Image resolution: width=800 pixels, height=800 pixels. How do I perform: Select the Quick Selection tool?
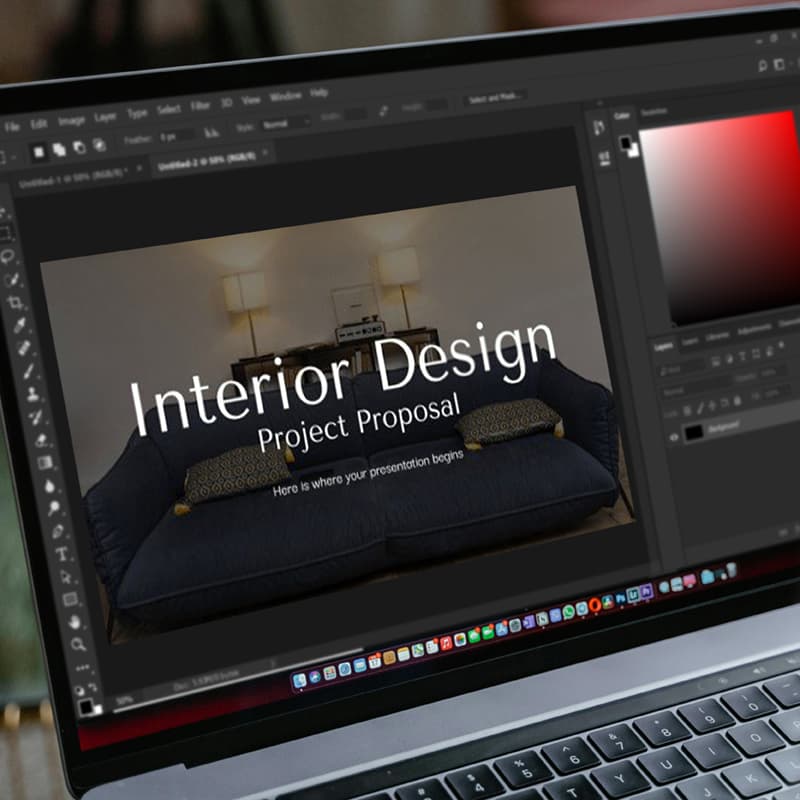click(x=12, y=280)
